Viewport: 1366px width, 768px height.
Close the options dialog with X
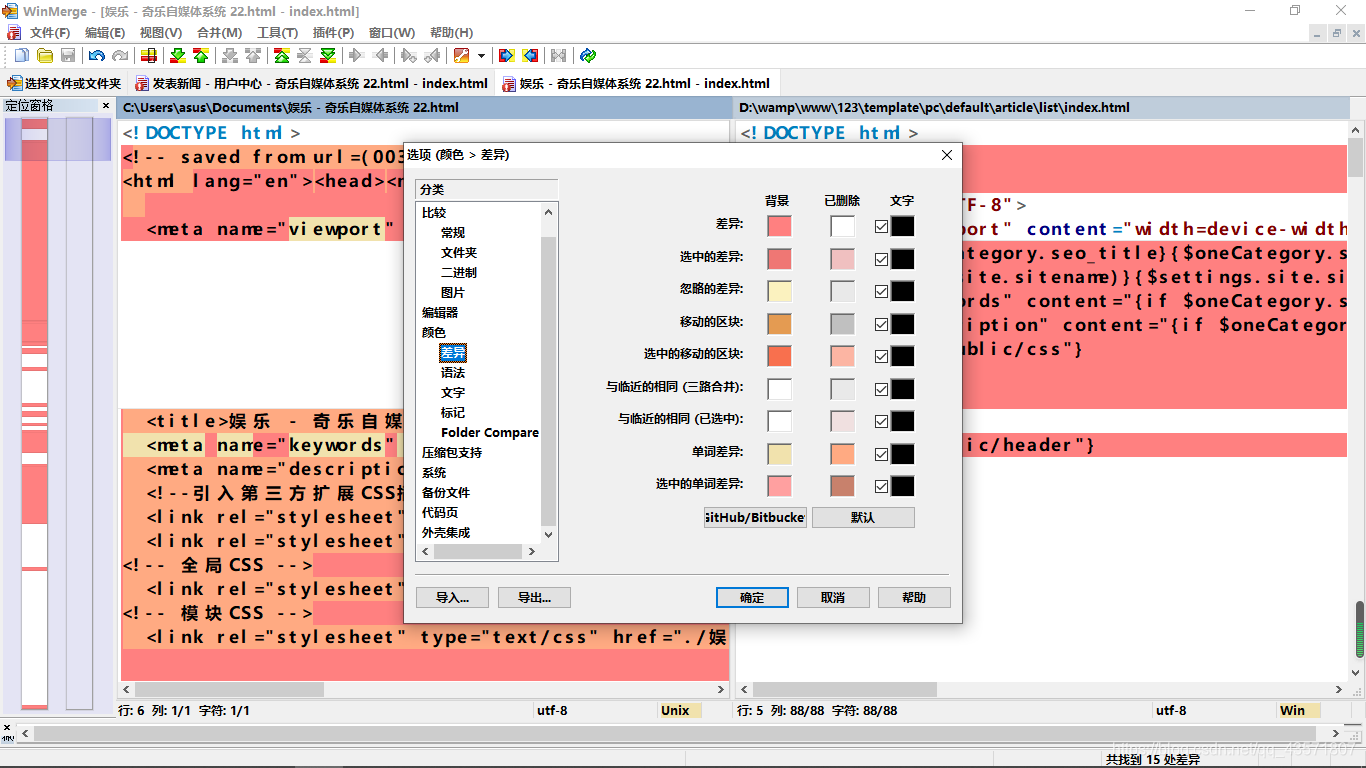click(947, 155)
